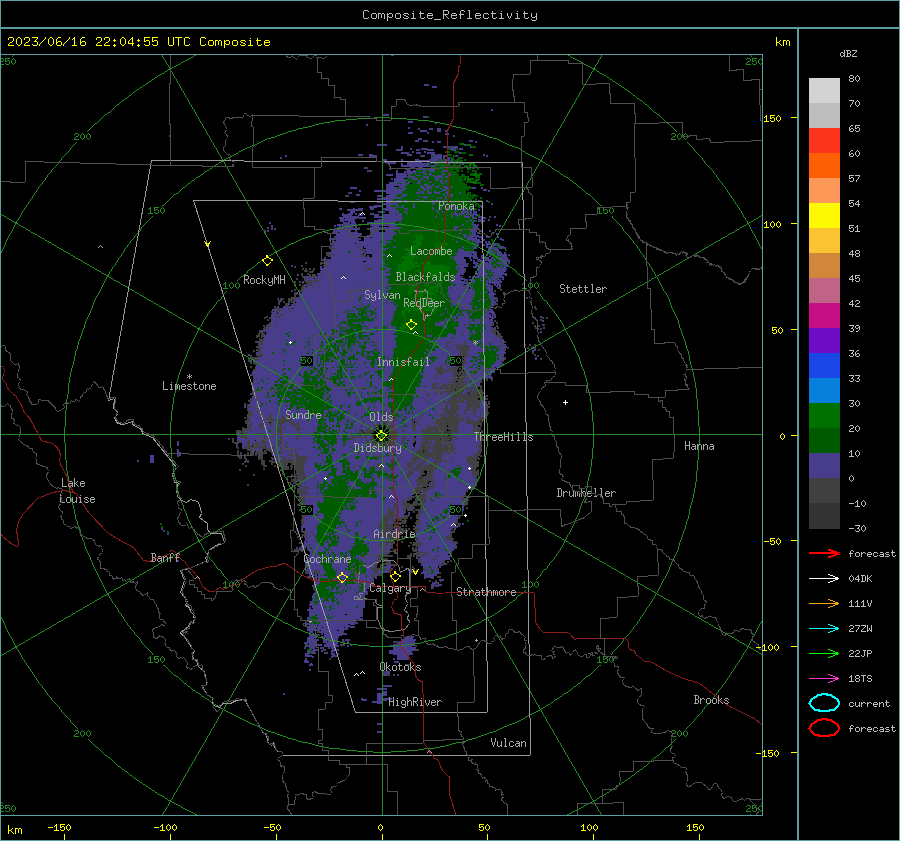Click the Innisfail town label

tap(403, 362)
